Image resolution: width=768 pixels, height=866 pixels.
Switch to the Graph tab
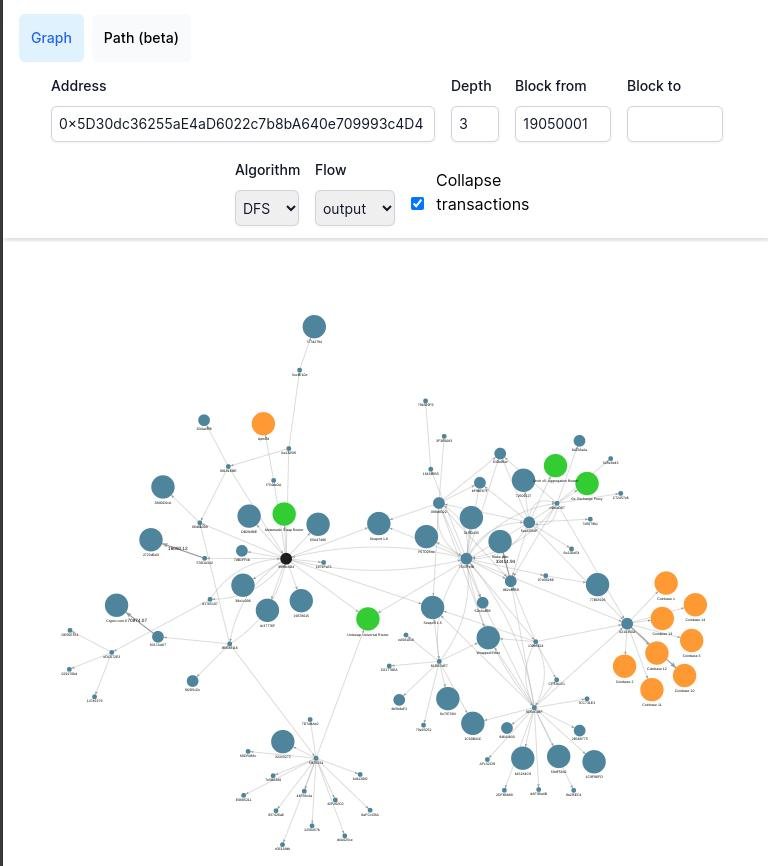[x=51, y=38]
